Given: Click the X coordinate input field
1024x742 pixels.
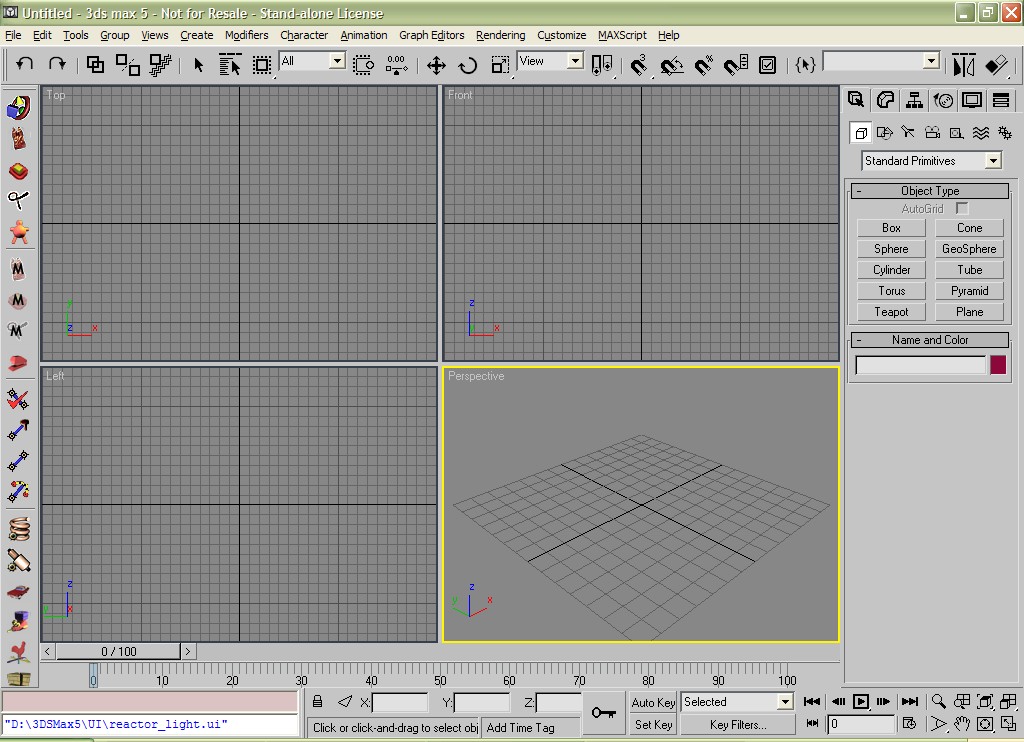Looking at the screenshot, I should click(400, 702).
